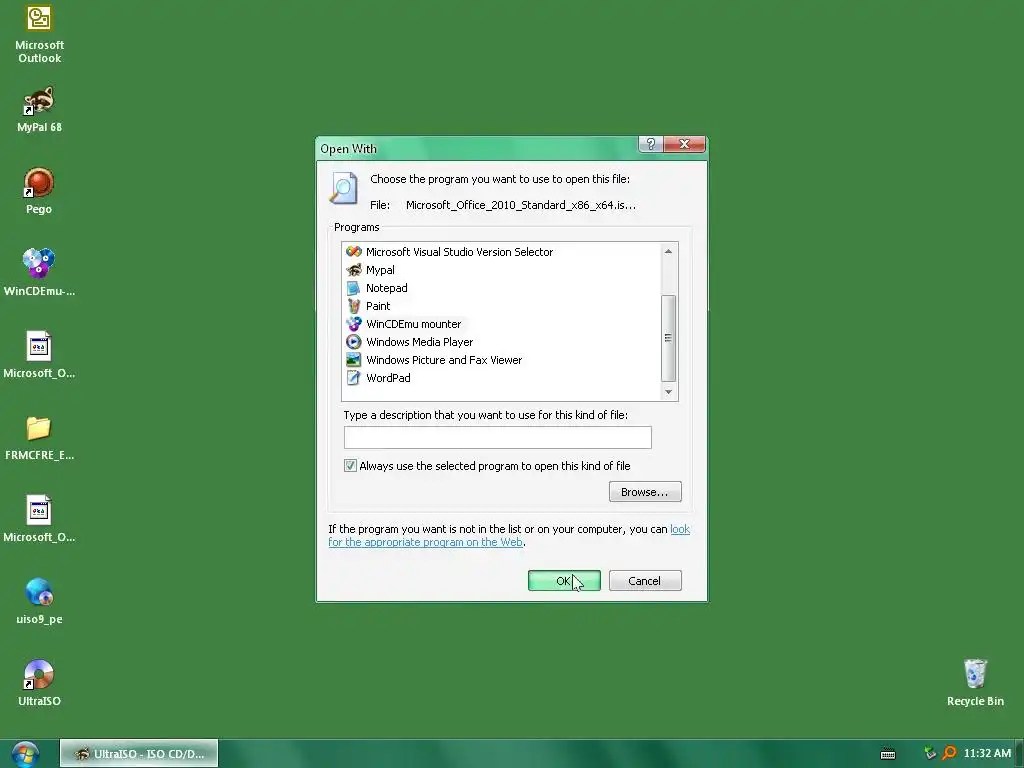Click the Windows Picture and Fax Viewer icon
Viewport: 1024px width, 768px height.
(x=353, y=360)
